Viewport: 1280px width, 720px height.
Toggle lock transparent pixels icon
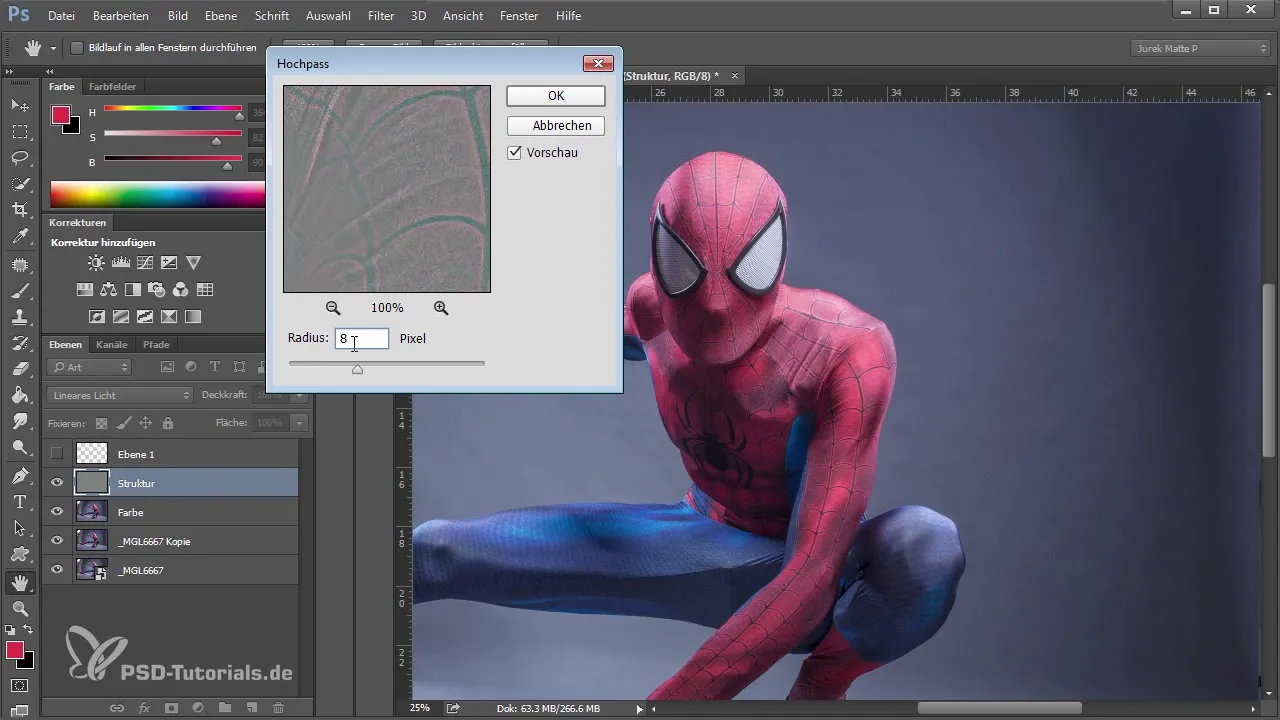(101, 423)
